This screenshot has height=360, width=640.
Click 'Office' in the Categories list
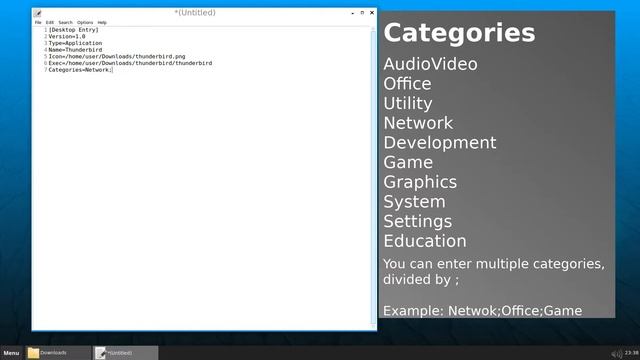pos(407,84)
